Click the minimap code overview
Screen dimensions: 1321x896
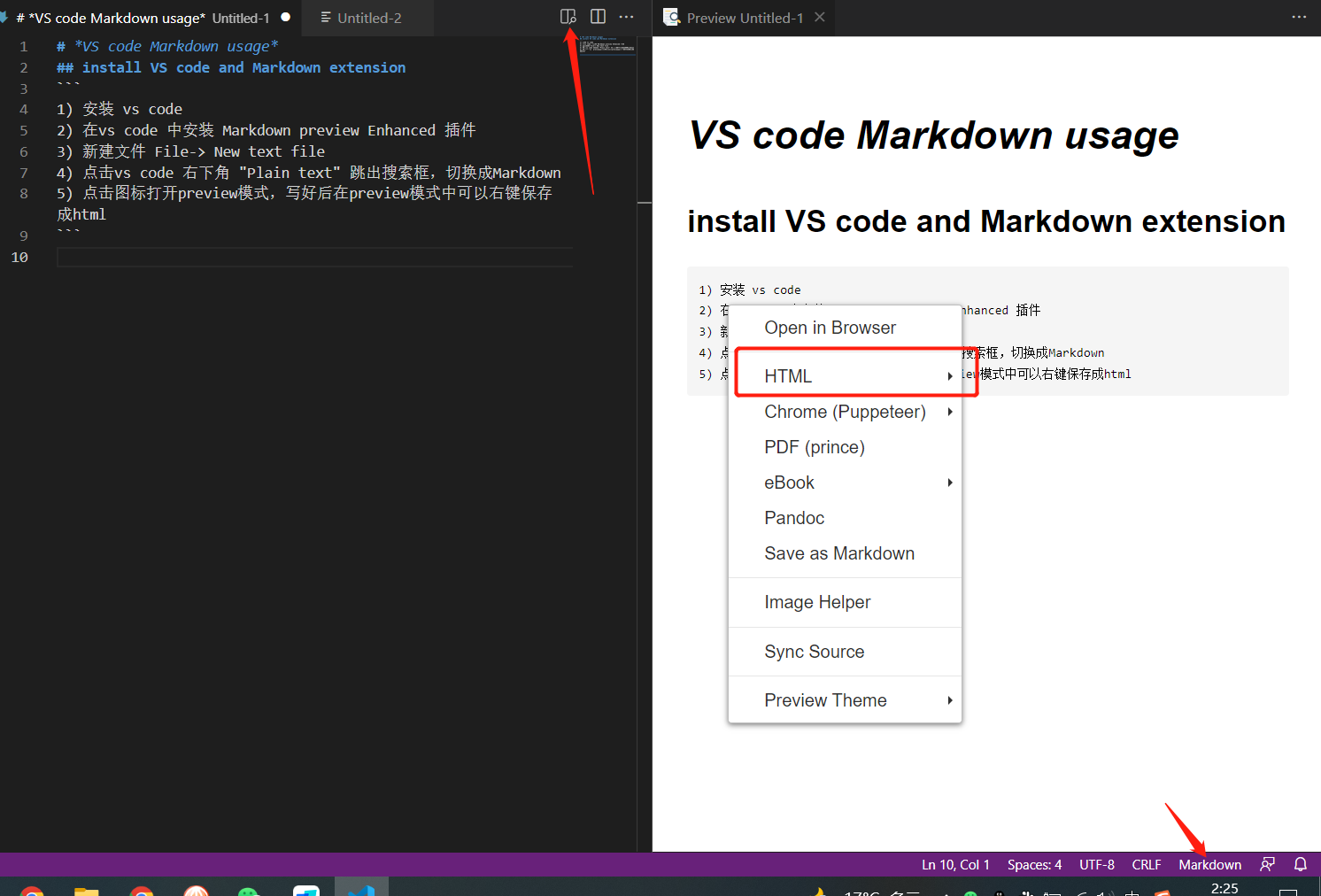click(x=607, y=44)
